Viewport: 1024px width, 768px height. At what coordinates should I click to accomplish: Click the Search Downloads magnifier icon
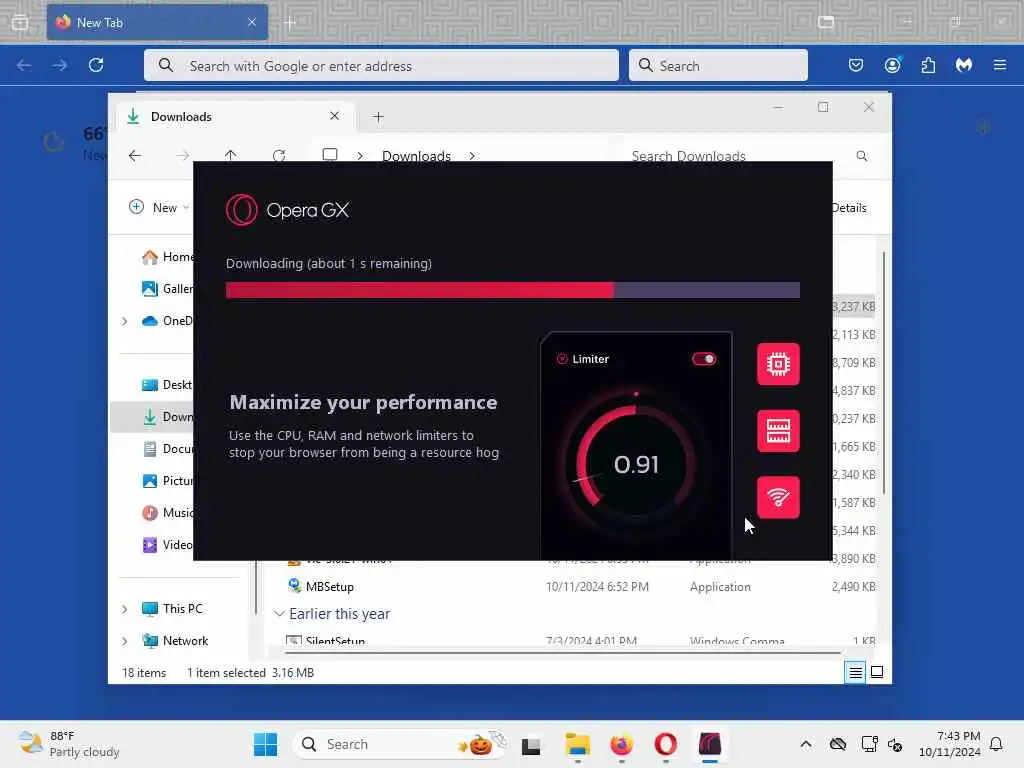coord(861,156)
